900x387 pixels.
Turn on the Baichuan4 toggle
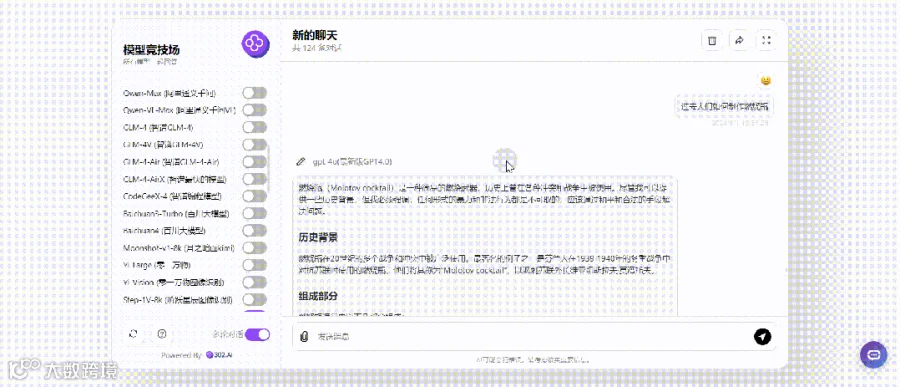tap(255, 231)
